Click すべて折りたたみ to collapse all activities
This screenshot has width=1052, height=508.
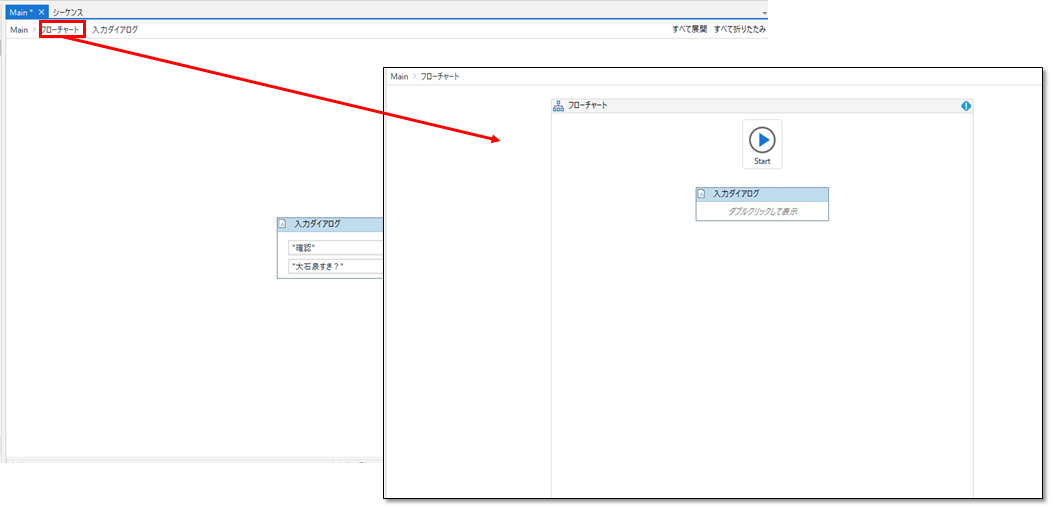point(740,30)
